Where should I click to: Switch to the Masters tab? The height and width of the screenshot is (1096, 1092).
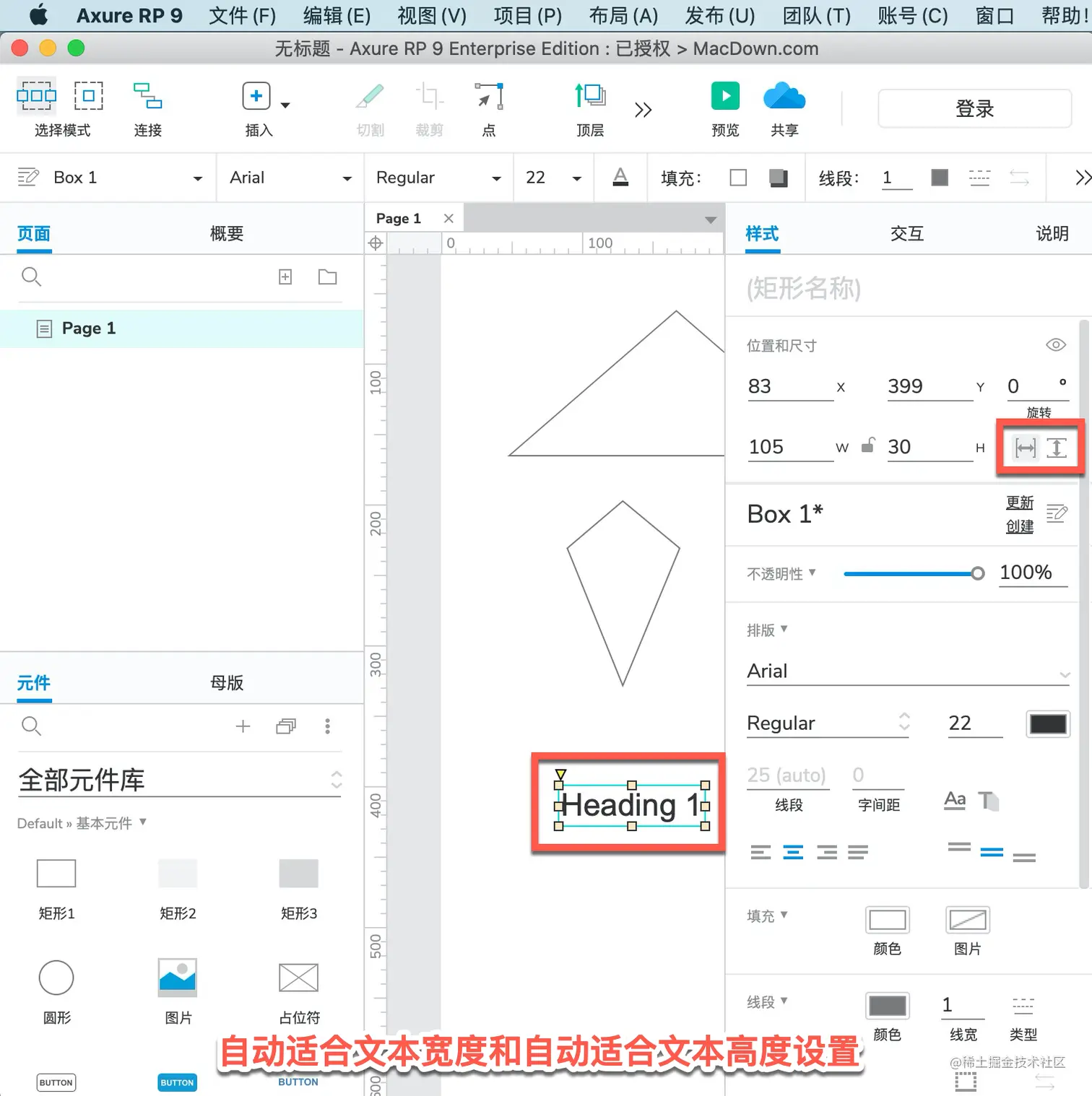(227, 682)
